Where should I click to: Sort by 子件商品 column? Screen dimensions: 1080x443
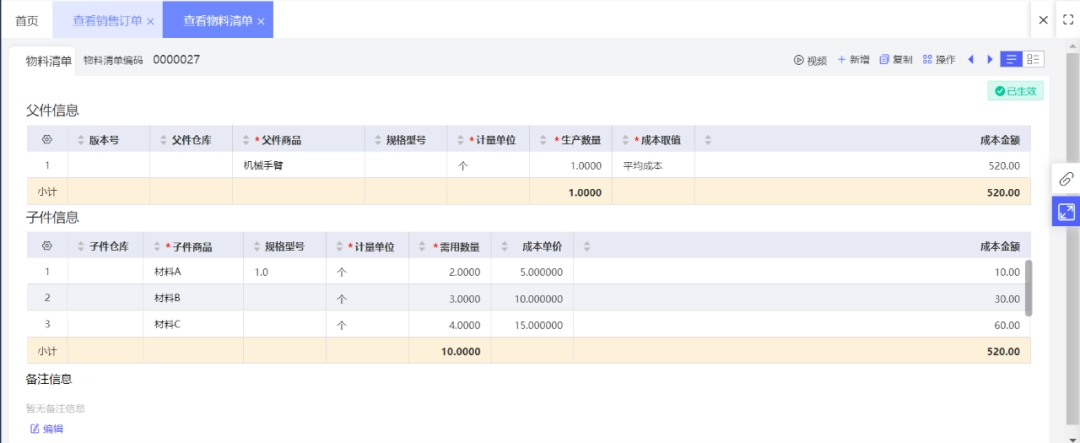tap(157, 246)
